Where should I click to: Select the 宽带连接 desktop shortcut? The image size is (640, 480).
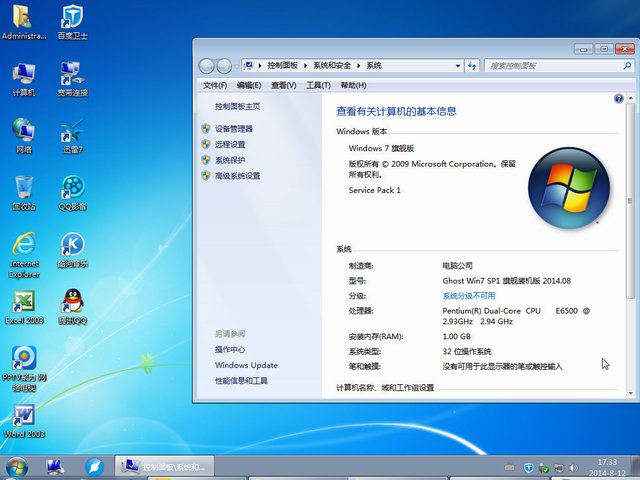(72, 80)
